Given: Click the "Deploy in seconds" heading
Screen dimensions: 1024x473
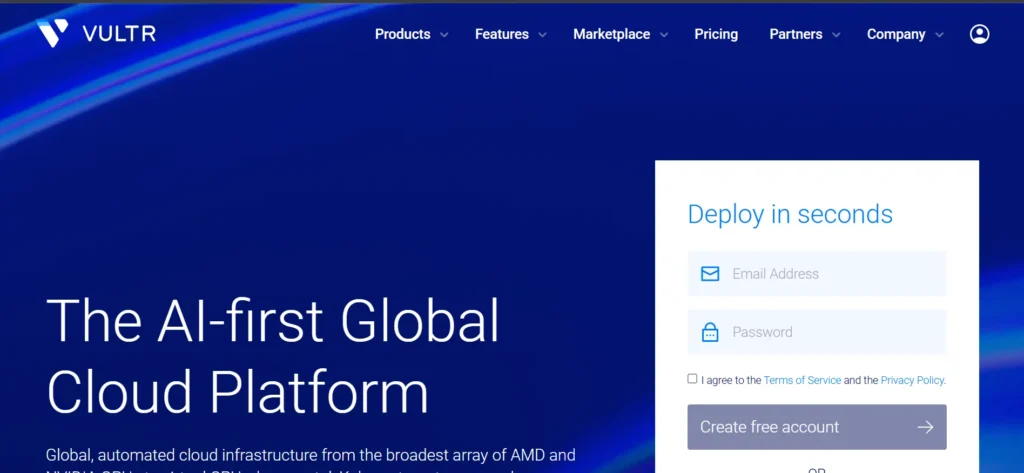Looking at the screenshot, I should [x=790, y=214].
